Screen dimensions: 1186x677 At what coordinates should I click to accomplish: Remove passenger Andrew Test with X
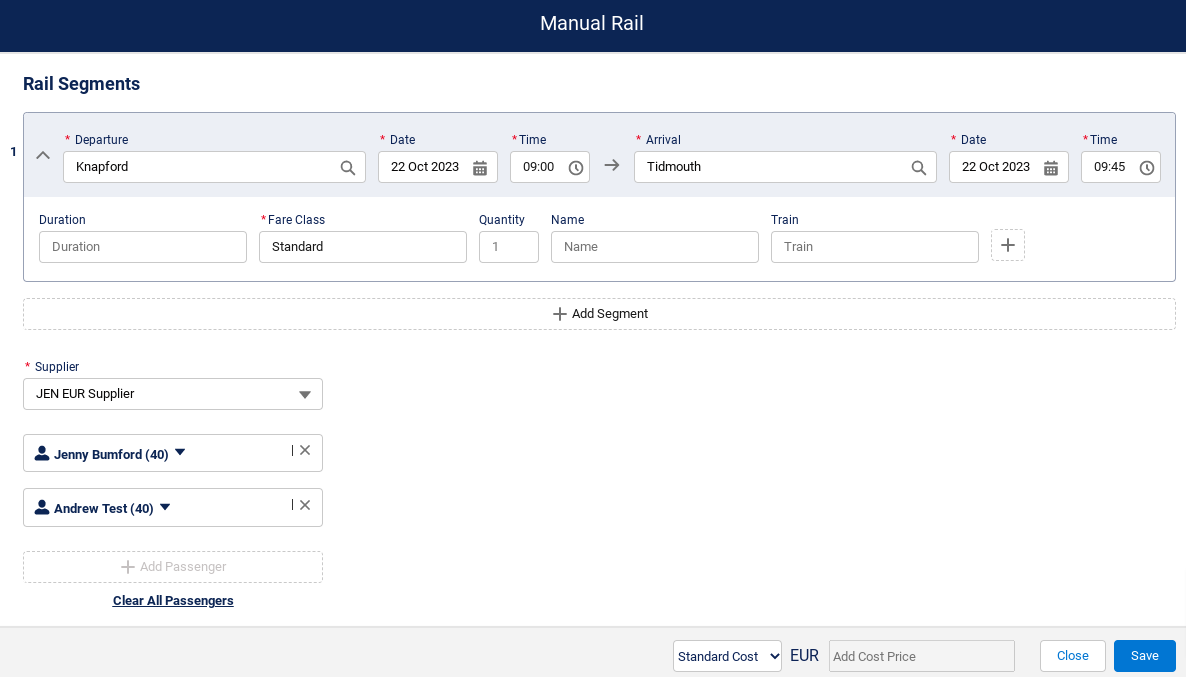[305, 505]
